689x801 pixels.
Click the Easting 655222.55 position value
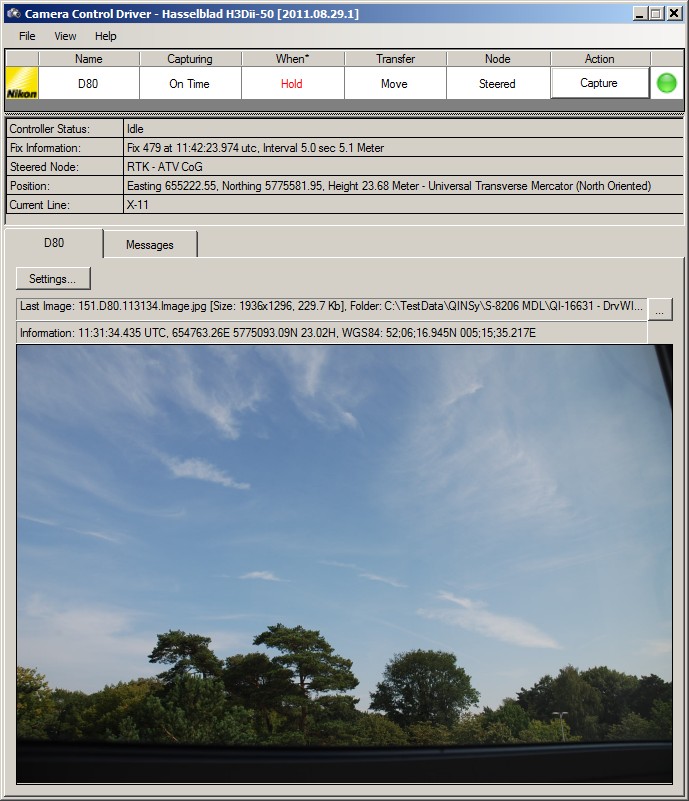[403, 185]
